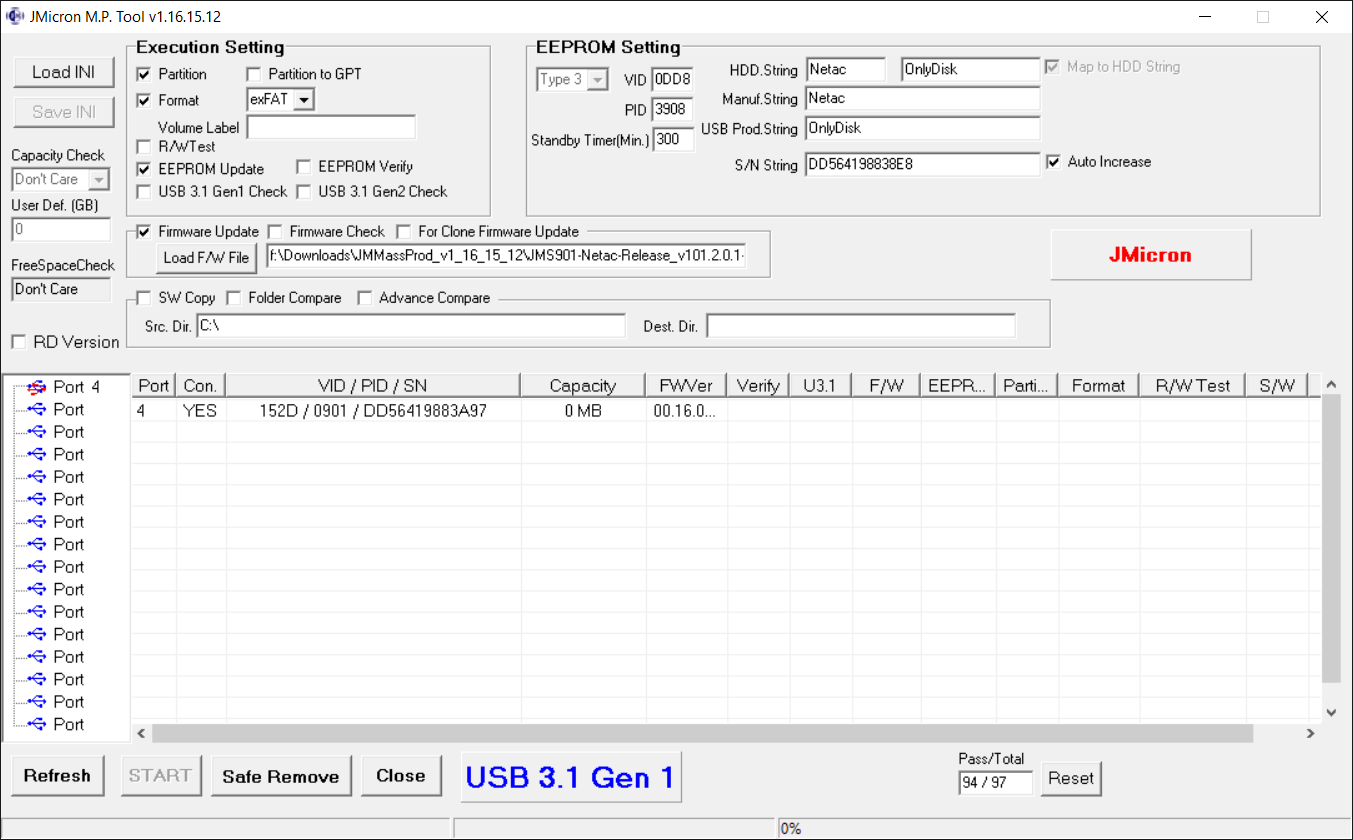Tick the Folder Compare checkbox
The image size is (1353, 840).
[234, 298]
